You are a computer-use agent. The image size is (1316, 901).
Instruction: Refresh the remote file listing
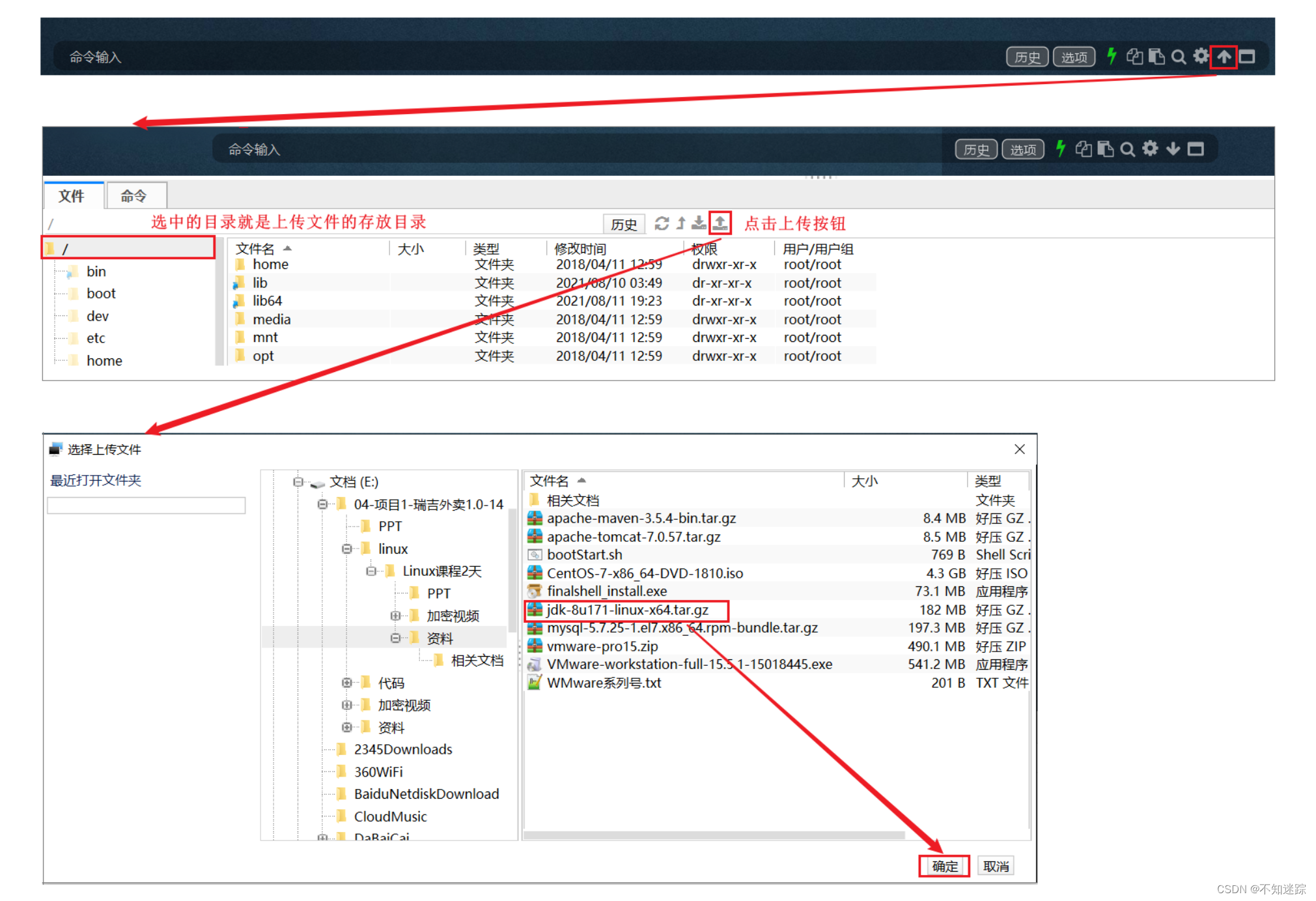[x=662, y=223]
